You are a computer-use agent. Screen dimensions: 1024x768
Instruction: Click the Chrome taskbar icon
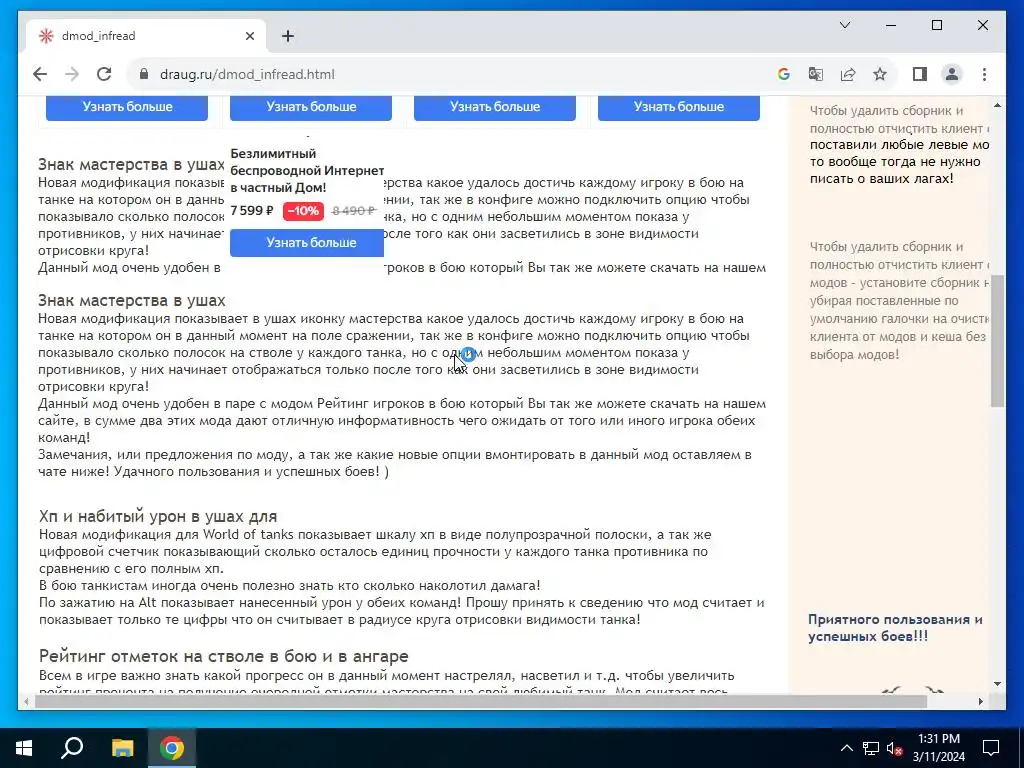click(x=172, y=748)
